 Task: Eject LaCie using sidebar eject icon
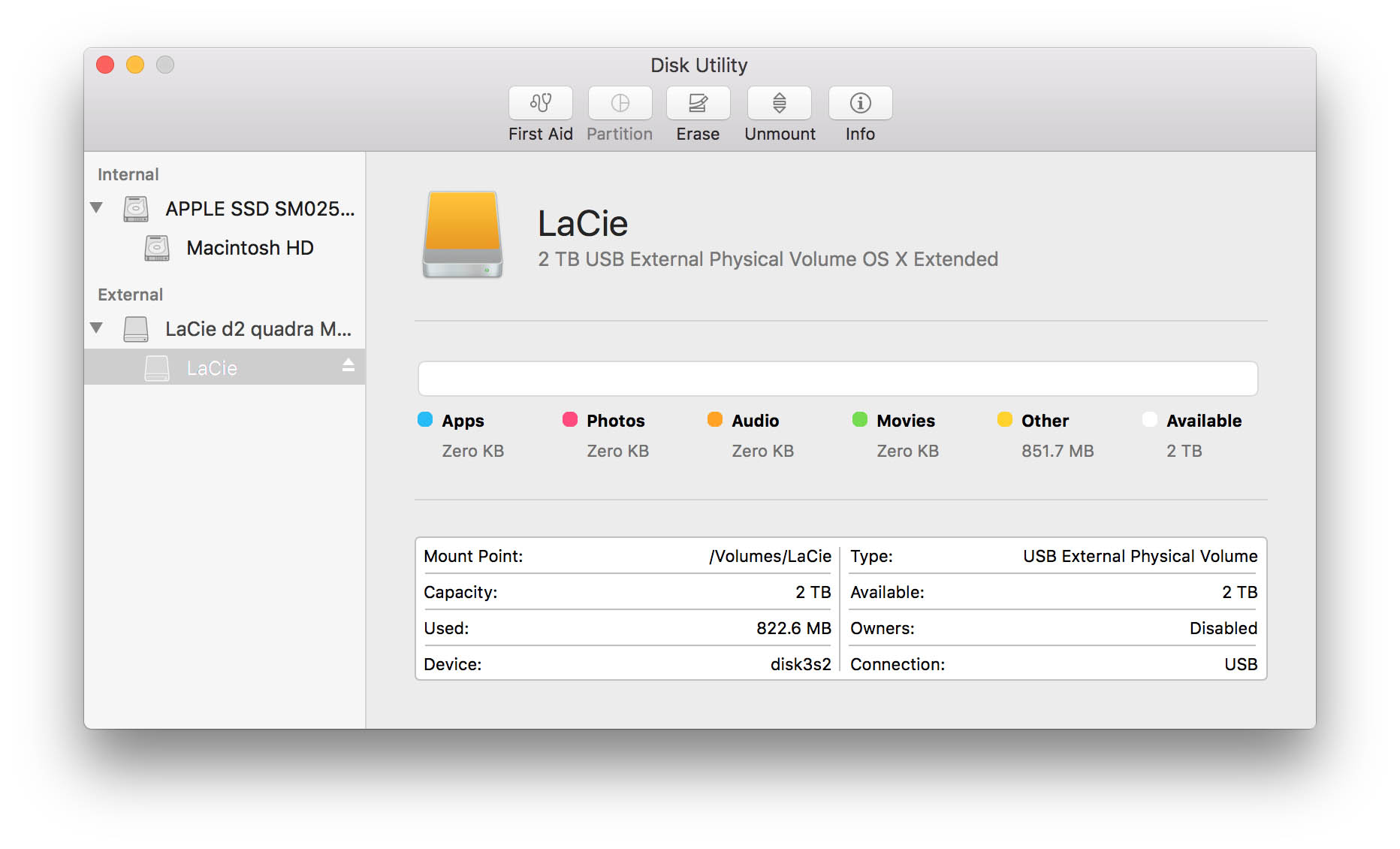tap(348, 366)
